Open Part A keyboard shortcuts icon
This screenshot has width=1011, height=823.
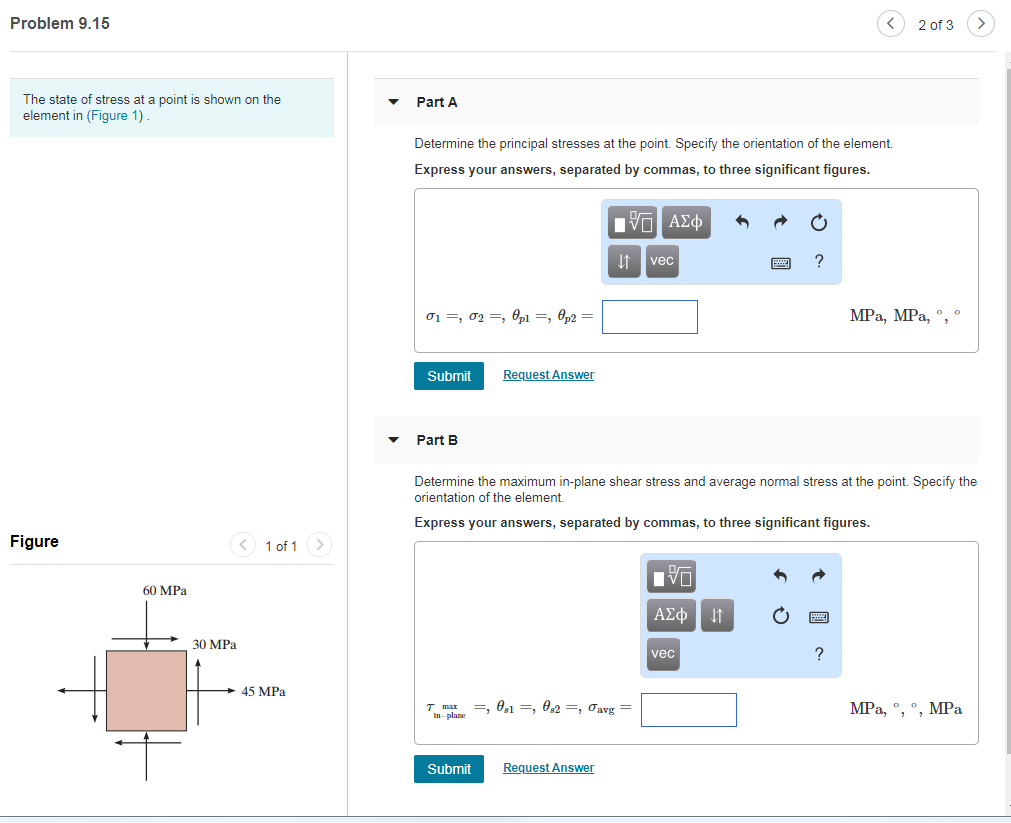pyautogui.click(x=781, y=263)
